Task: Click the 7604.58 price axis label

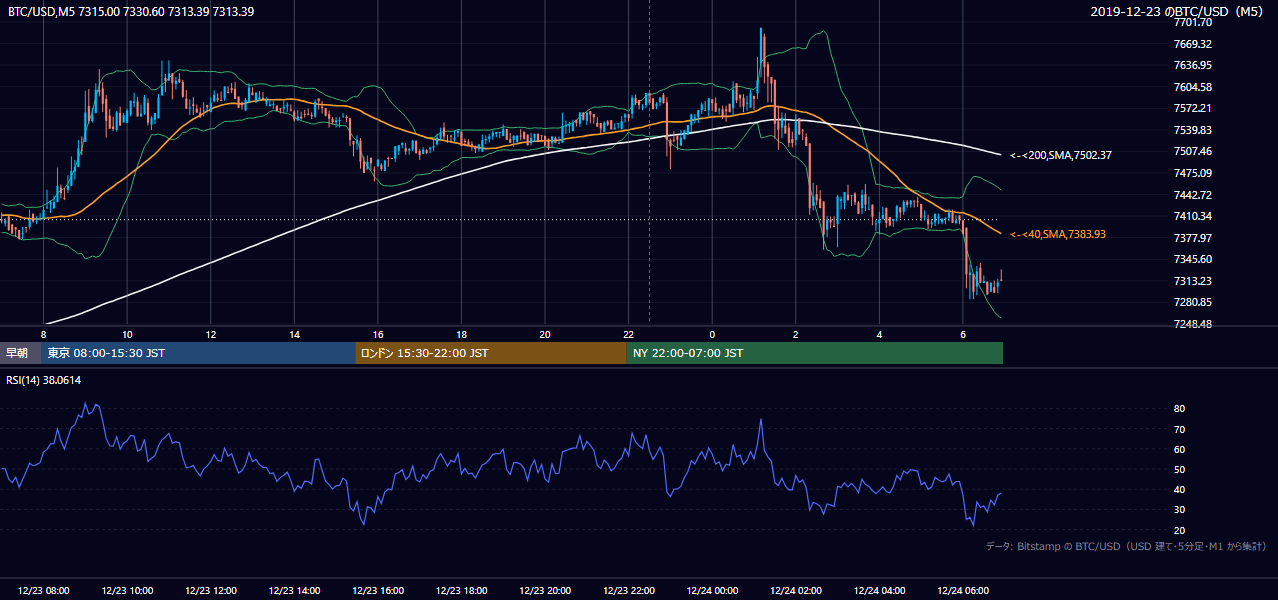Action: coord(1192,87)
